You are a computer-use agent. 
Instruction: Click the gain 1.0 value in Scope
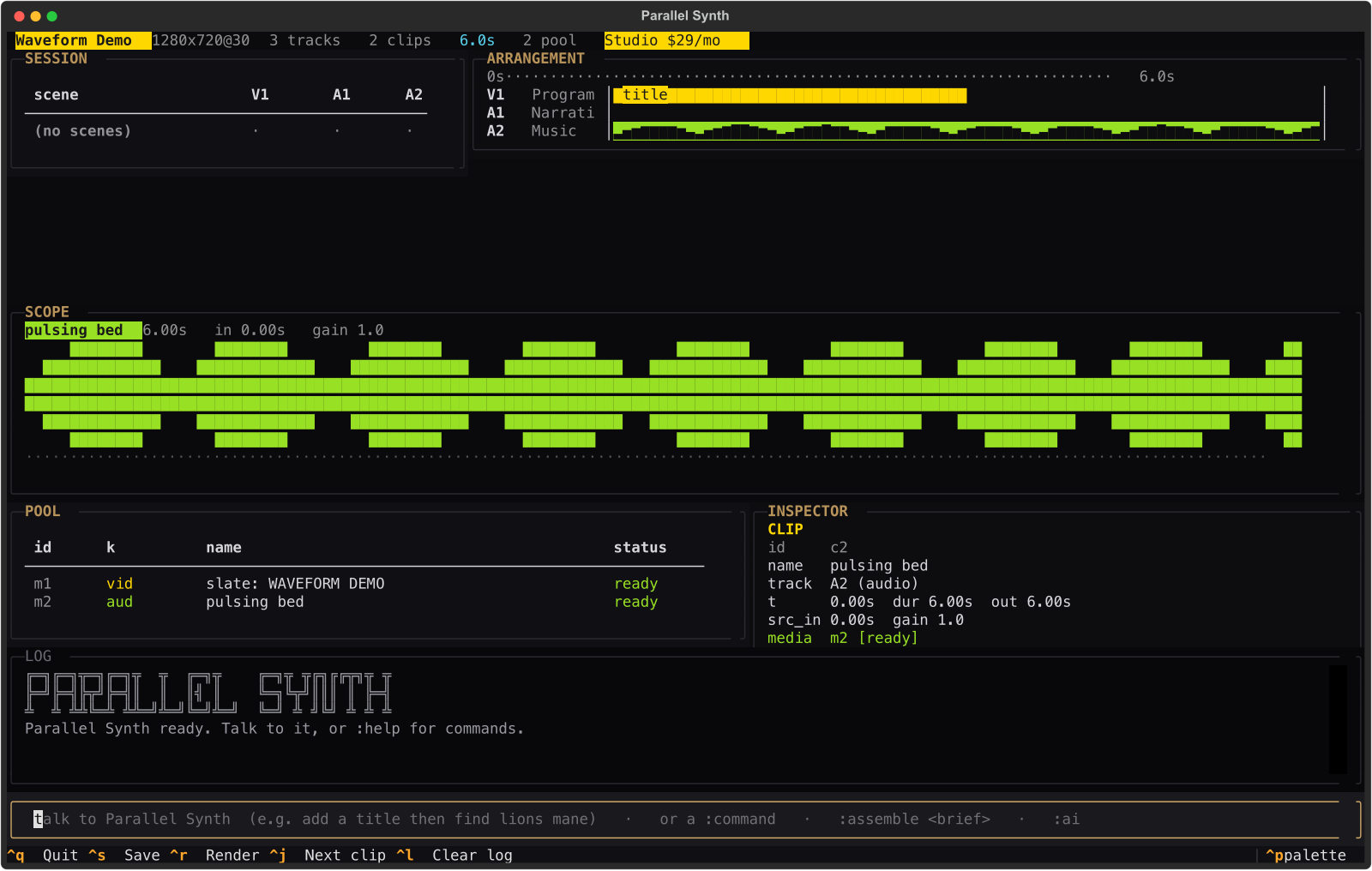tap(348, 330)
